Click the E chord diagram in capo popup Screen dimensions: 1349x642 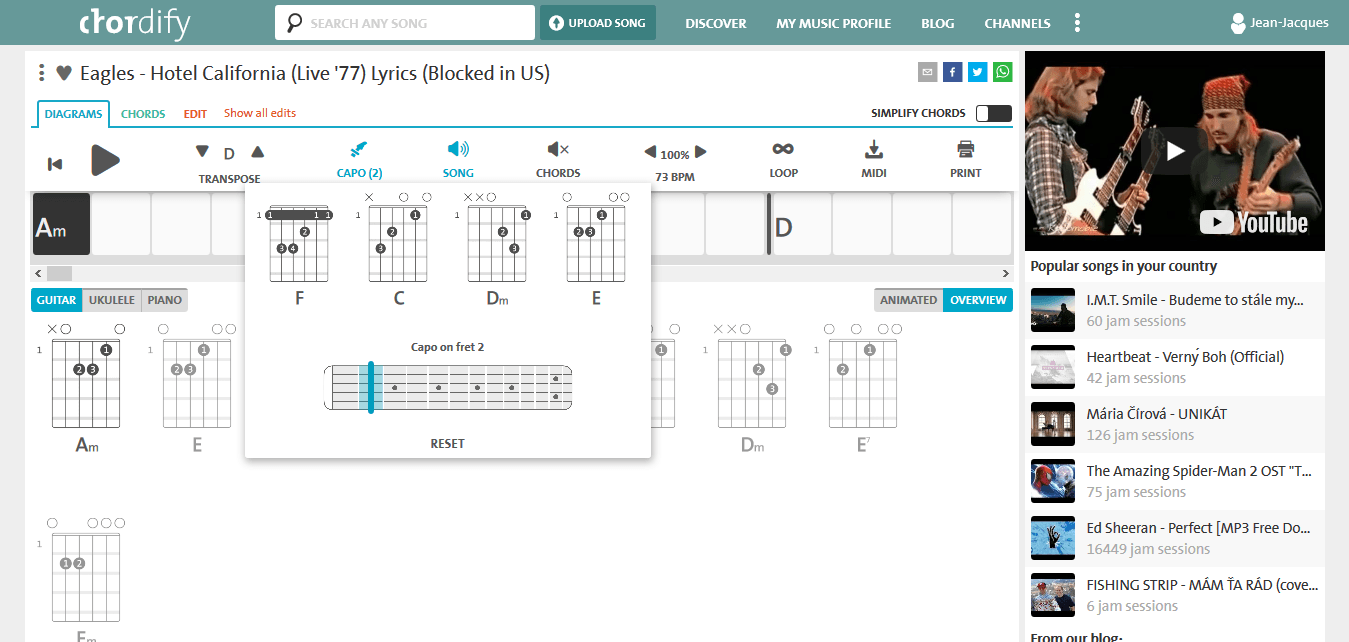(596, 249)
